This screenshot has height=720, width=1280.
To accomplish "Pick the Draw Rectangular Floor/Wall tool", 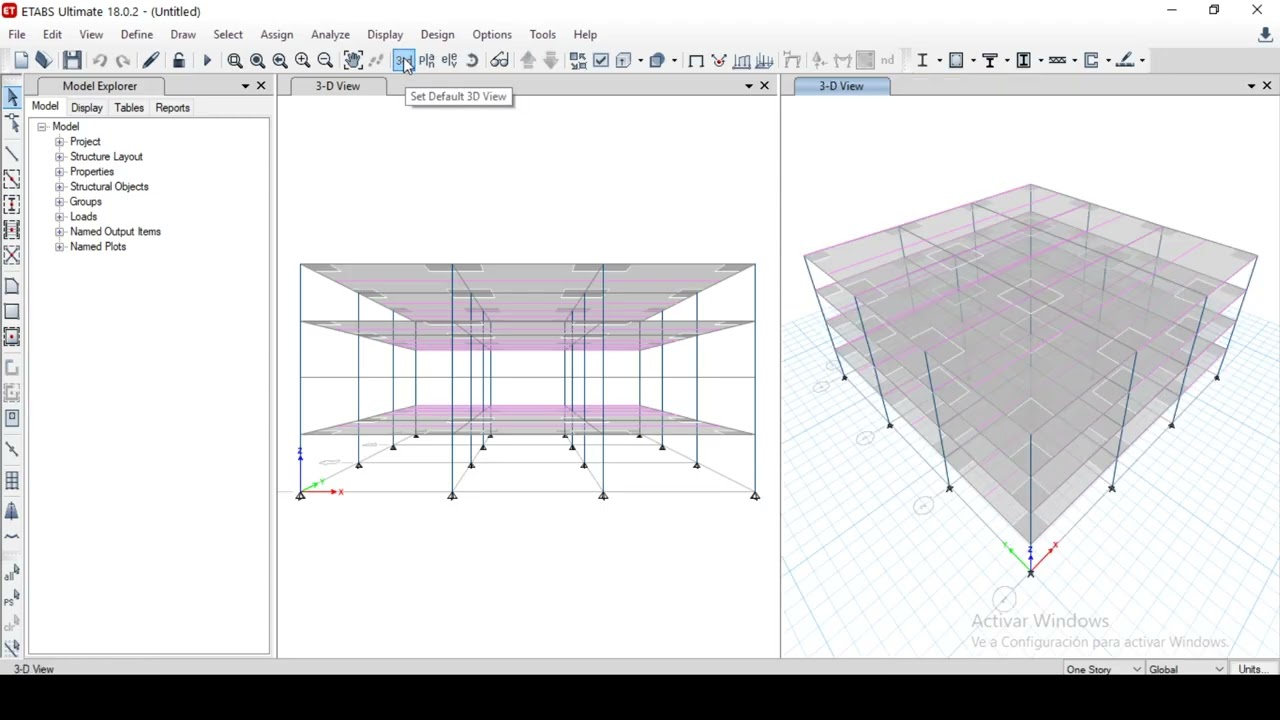I will 12,312.
